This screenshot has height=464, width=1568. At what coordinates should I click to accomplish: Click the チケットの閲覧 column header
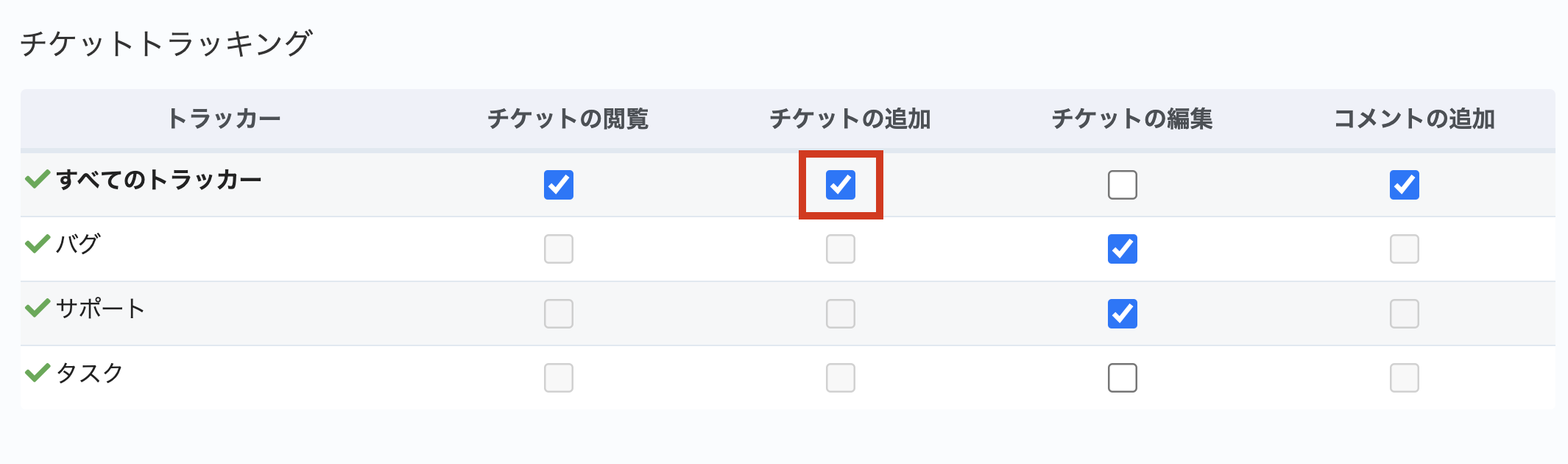tap(568, 119)
